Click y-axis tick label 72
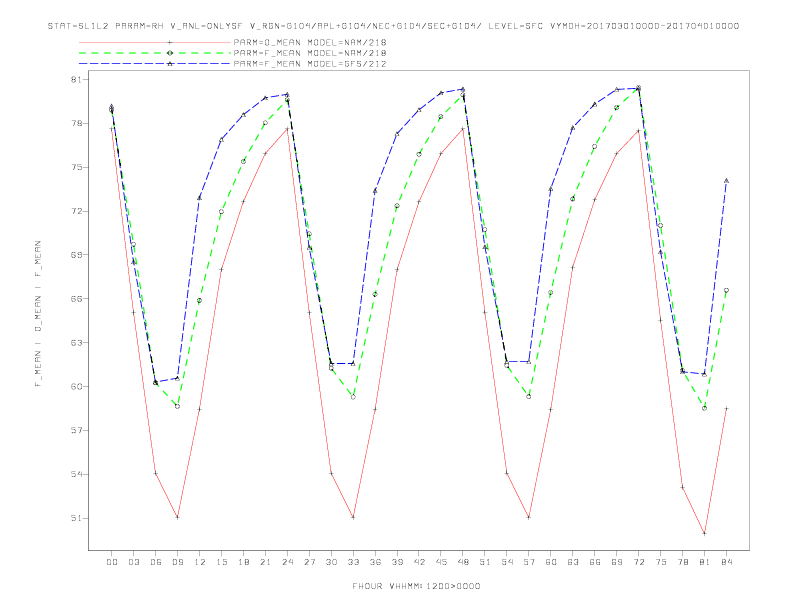This screenshot has height=612, width=792. point(78,211)
